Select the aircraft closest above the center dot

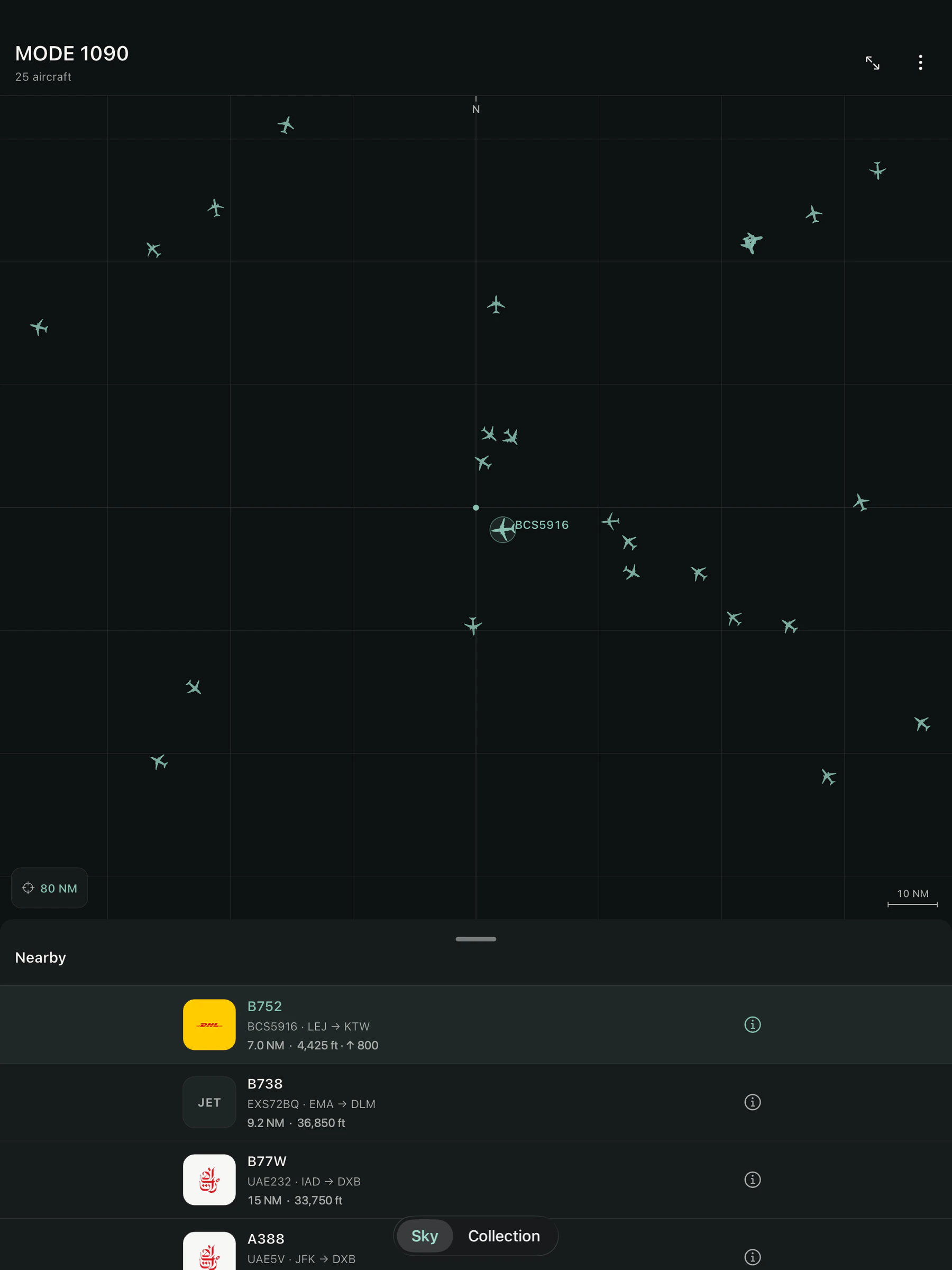(483, 462)
